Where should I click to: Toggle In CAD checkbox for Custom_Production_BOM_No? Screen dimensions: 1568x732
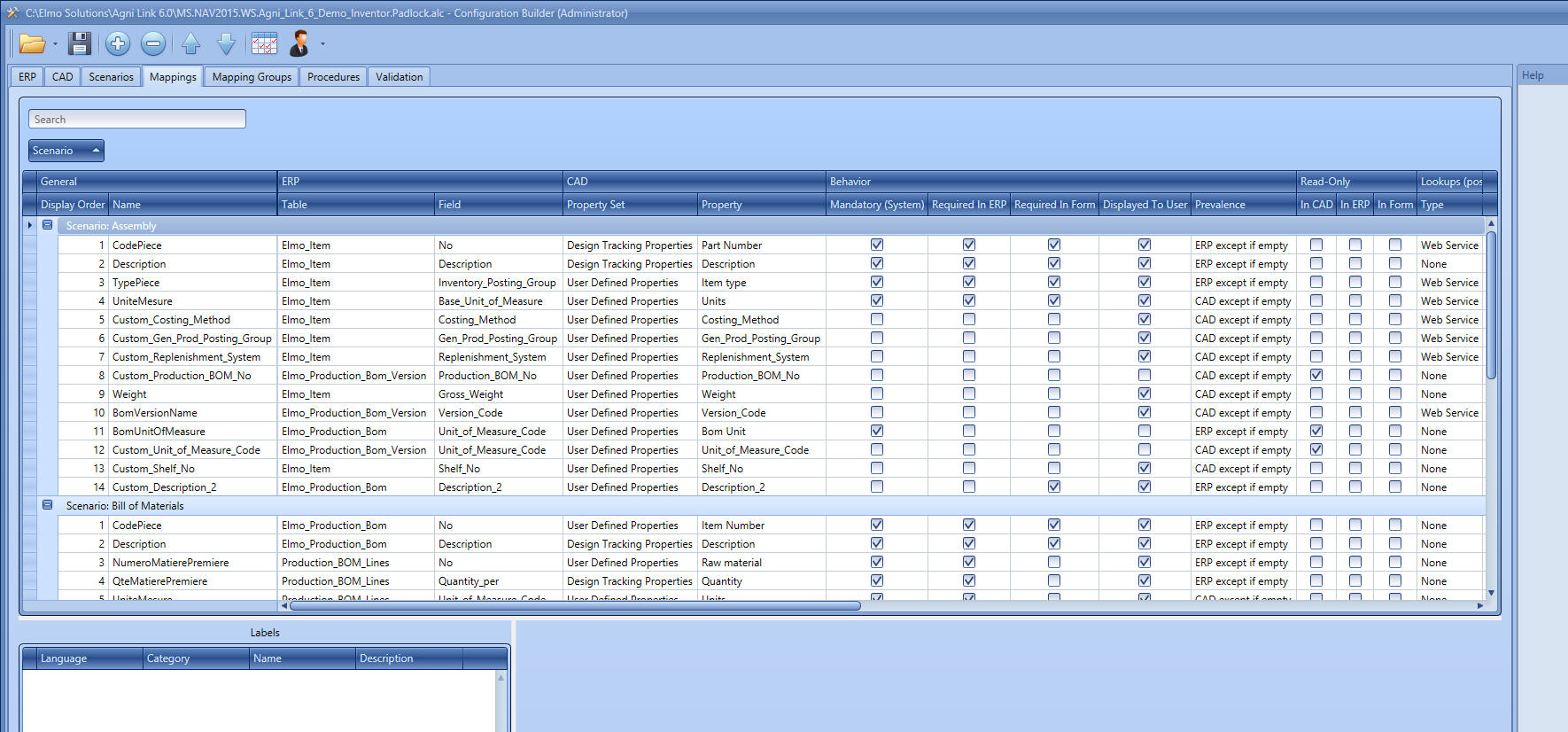pyautogui.click(x=1316, y=375)
